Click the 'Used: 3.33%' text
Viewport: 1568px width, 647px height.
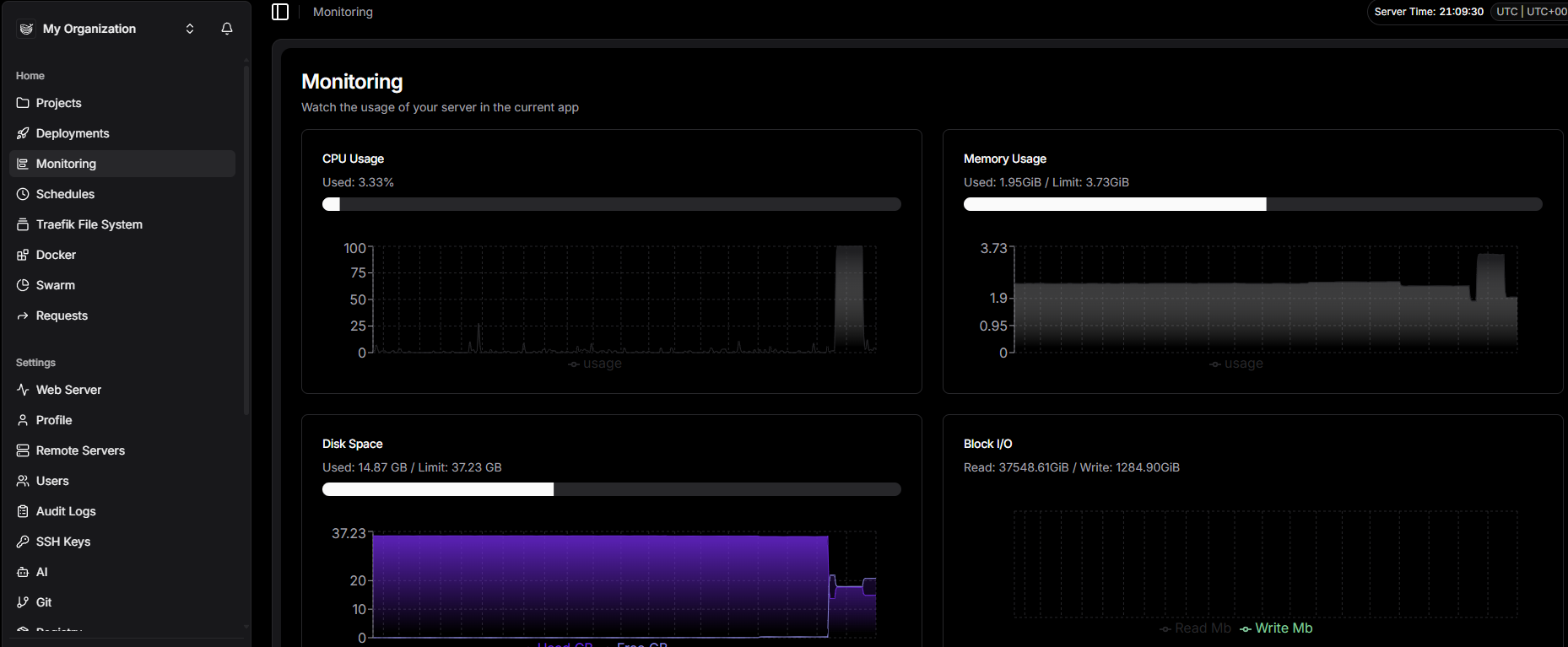(358, 182)
